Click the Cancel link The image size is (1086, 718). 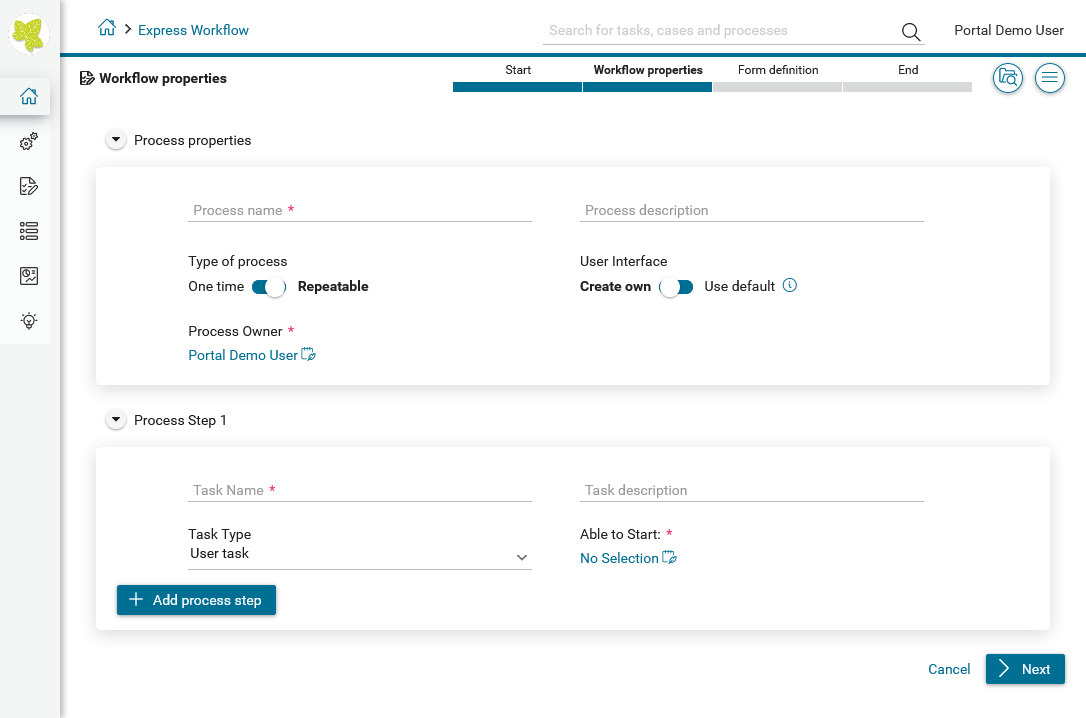click(948, 669)
